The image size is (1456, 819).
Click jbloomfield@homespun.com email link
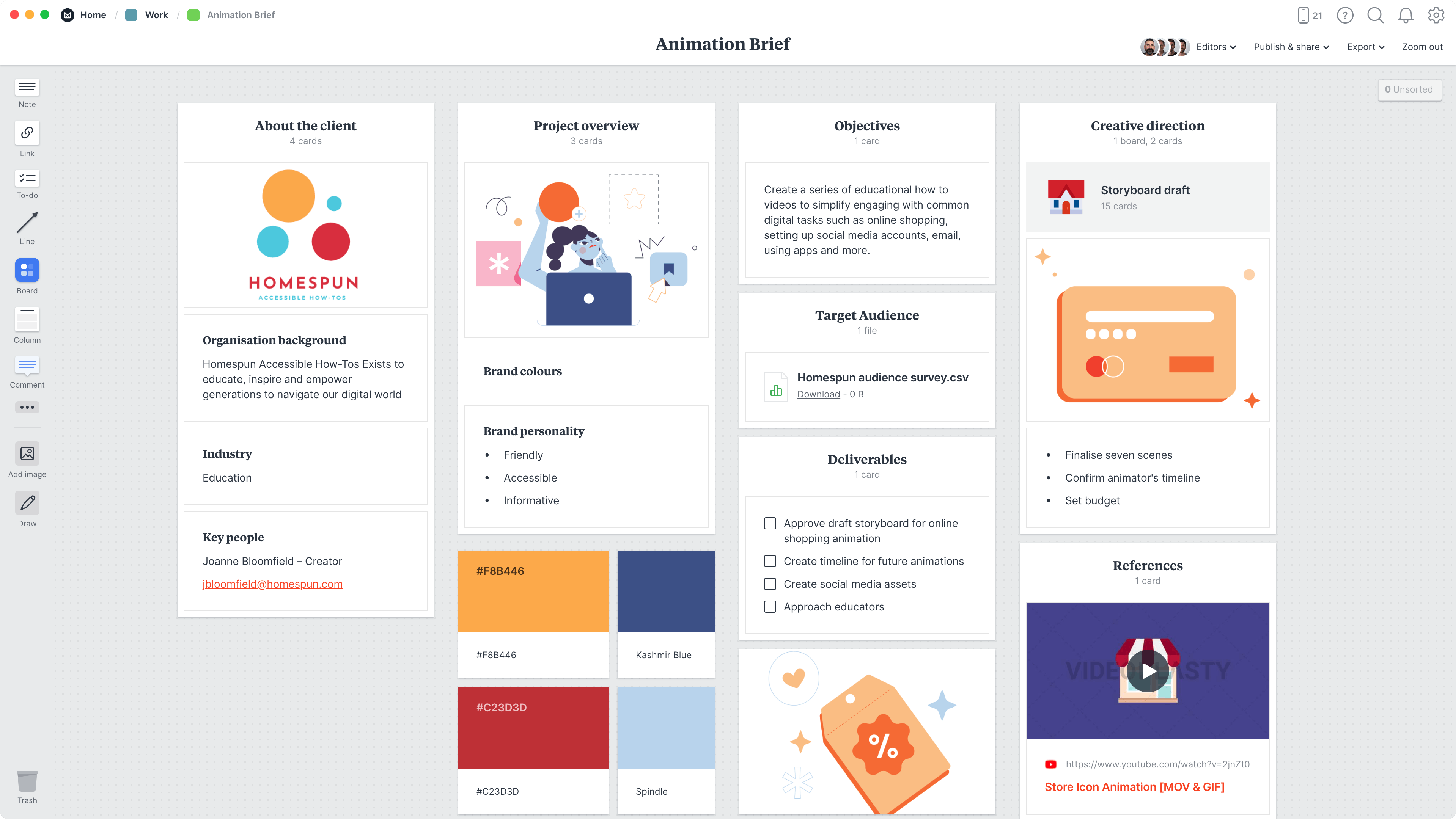[272, 584]
